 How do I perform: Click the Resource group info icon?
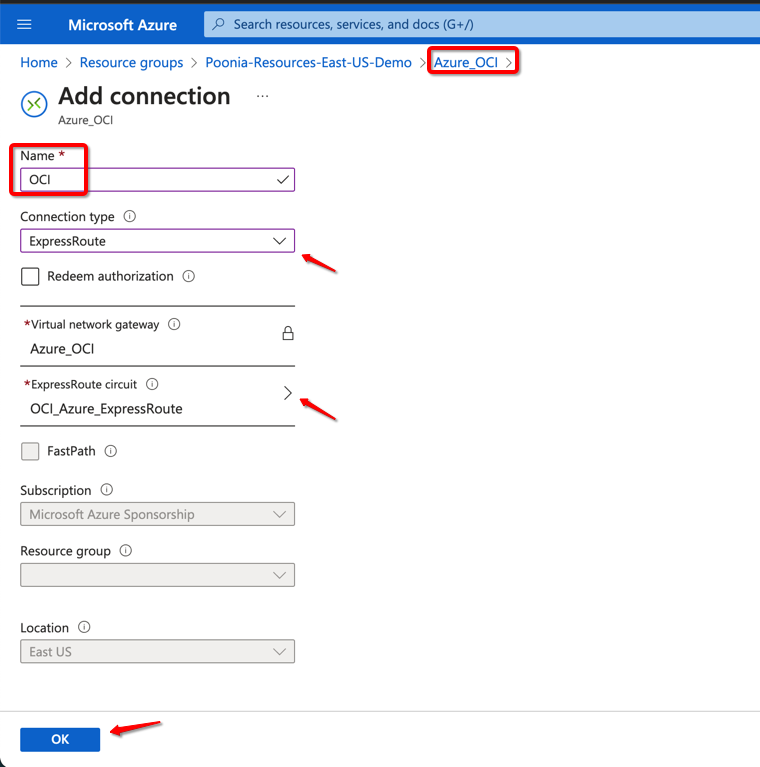click(x=126, y=551)
